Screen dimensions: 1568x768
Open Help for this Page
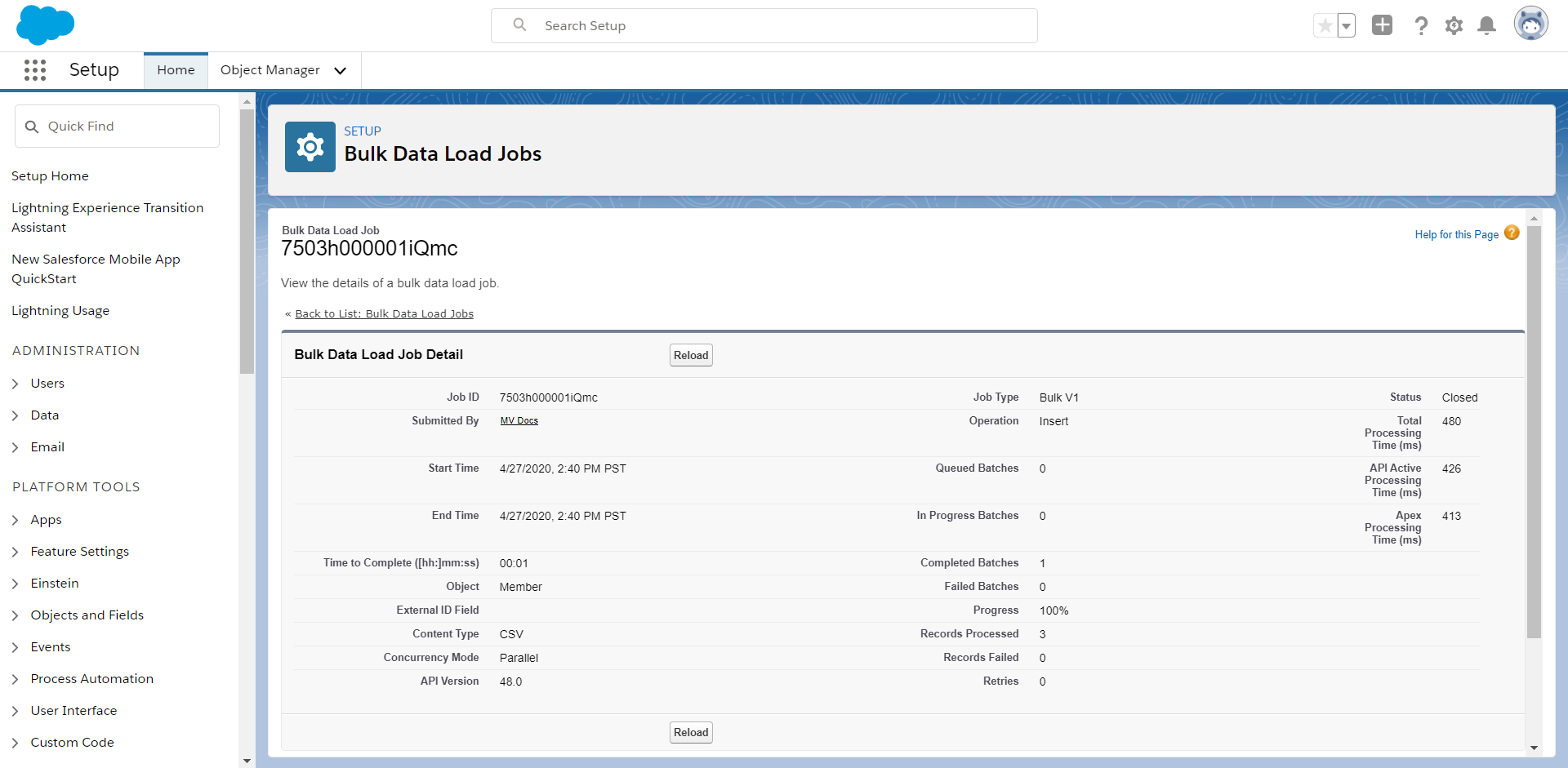point(1457,234)
